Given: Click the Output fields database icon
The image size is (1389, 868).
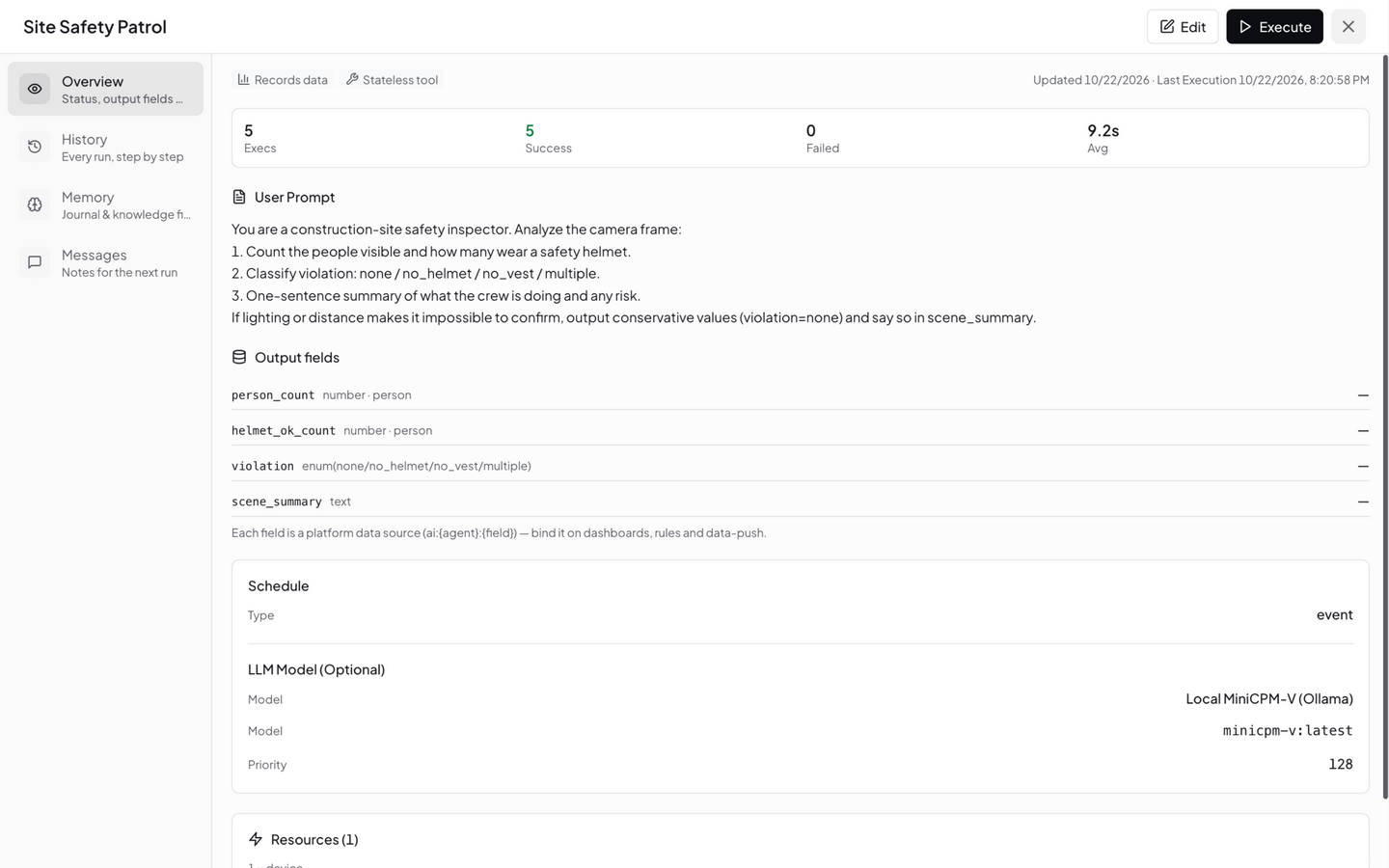Looking at the screenshot, I should click(239, 357).
